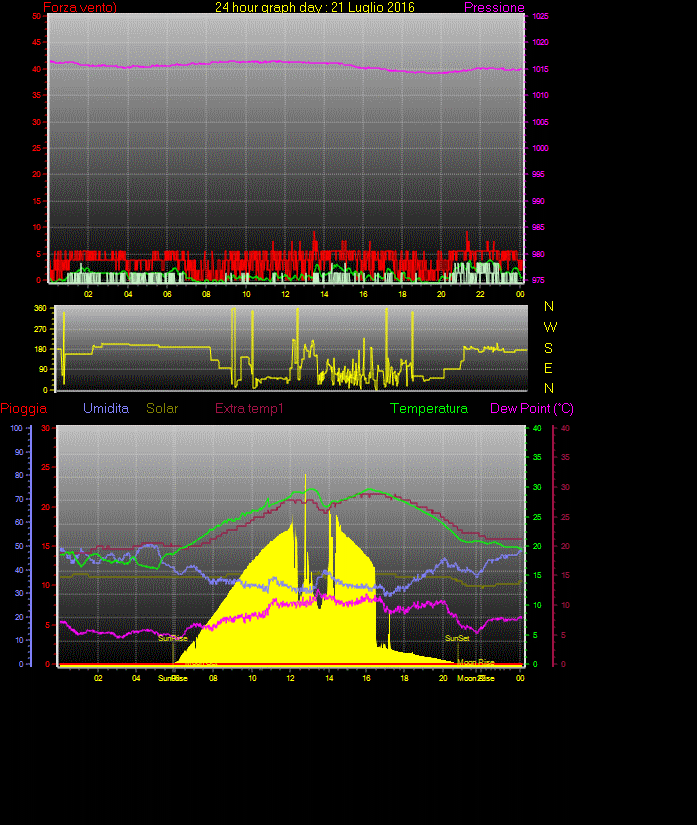The height and width of the screenshot is (825, 697).
Task: Click the green 'Temperatura' legend label
Action: pyautogui.click(x=429, y=409)
